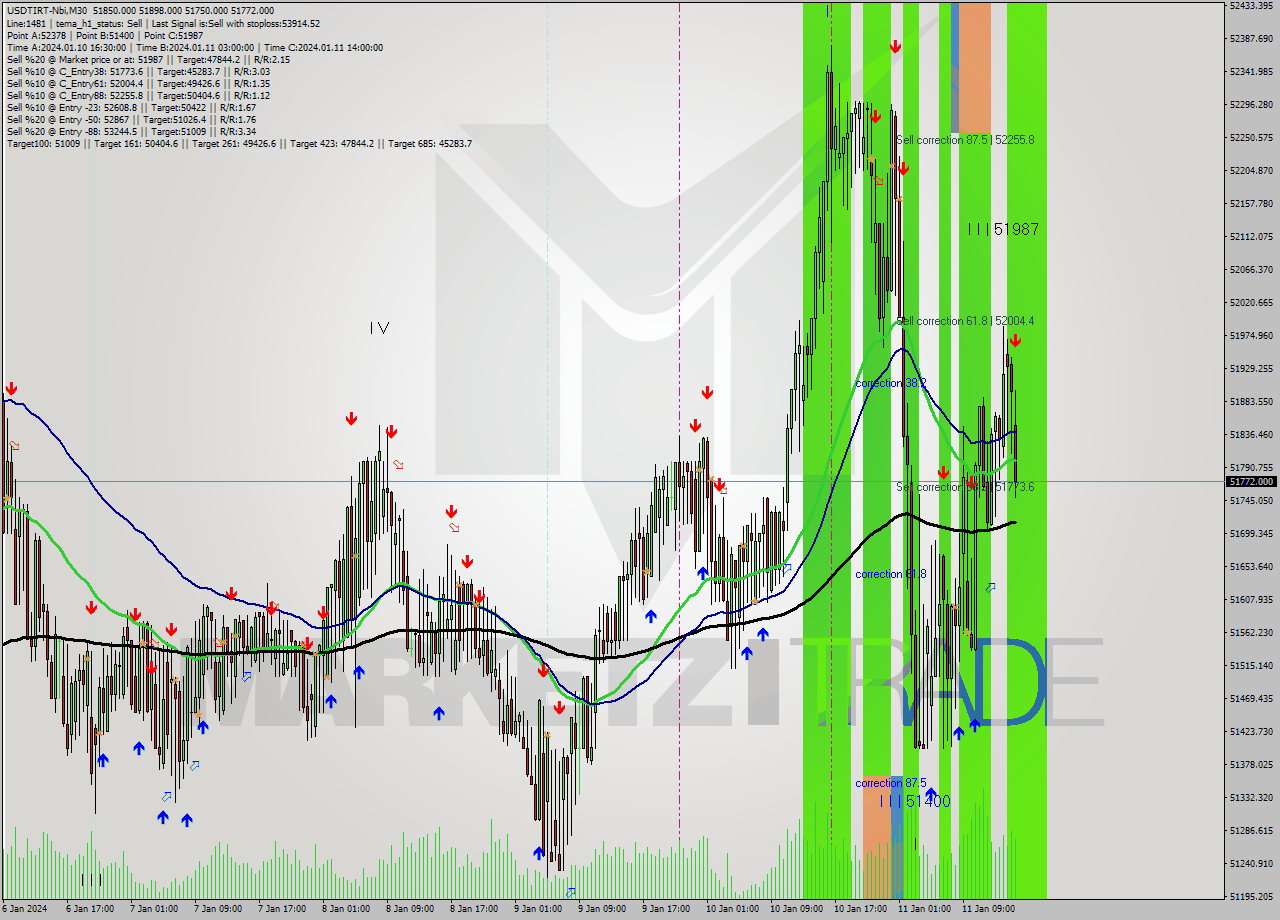This screenshot has height=920, width=1280.
Task: Click the 51974.960 price axis label
Action: point(1251,335)
